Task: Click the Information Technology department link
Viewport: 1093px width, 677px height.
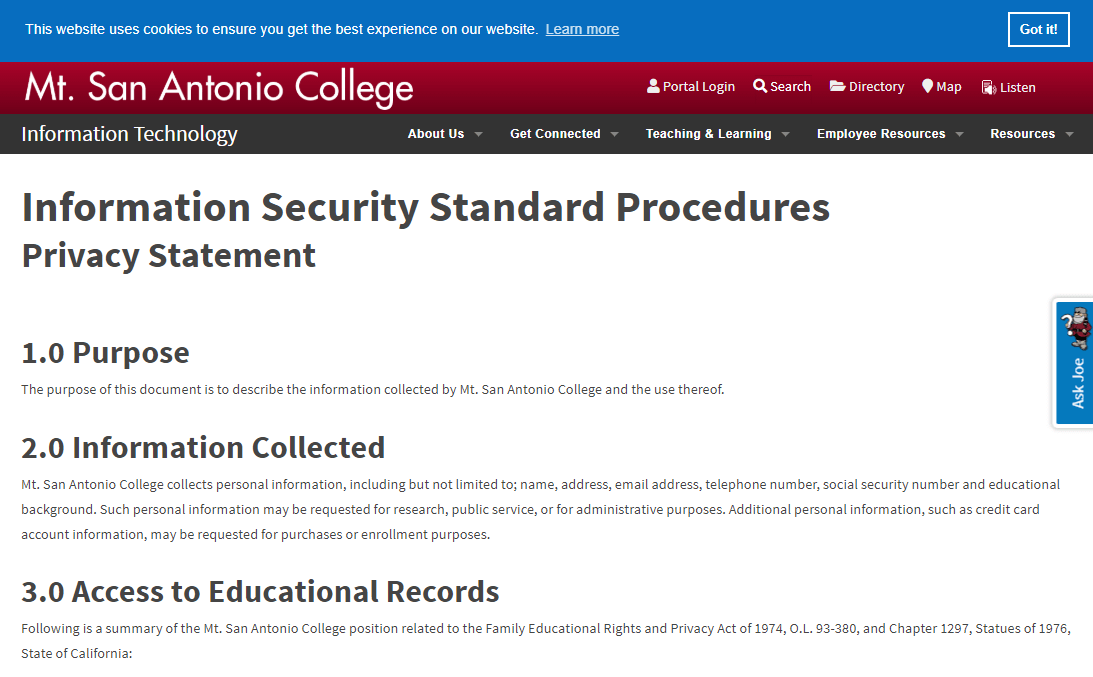Action: [x=129, y=133]
